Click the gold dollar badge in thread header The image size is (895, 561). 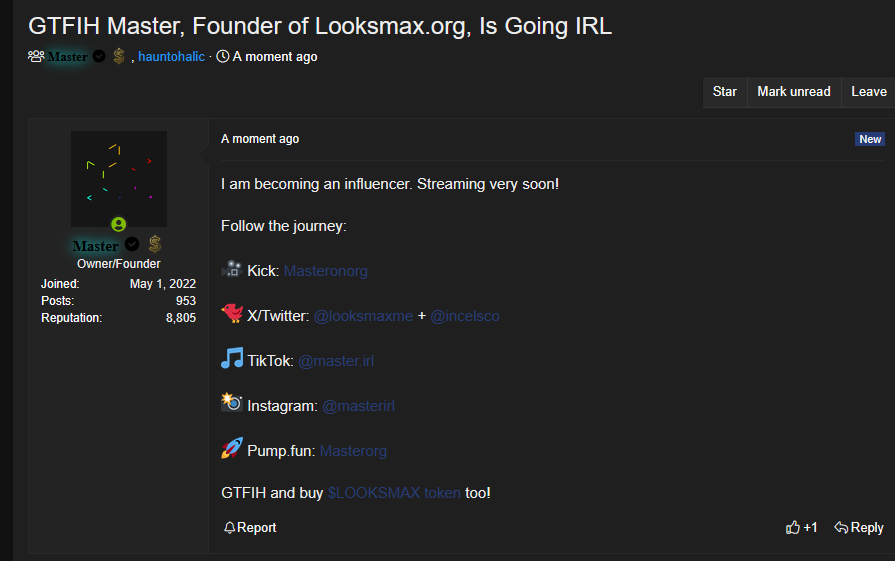click(x=119, y=56)
